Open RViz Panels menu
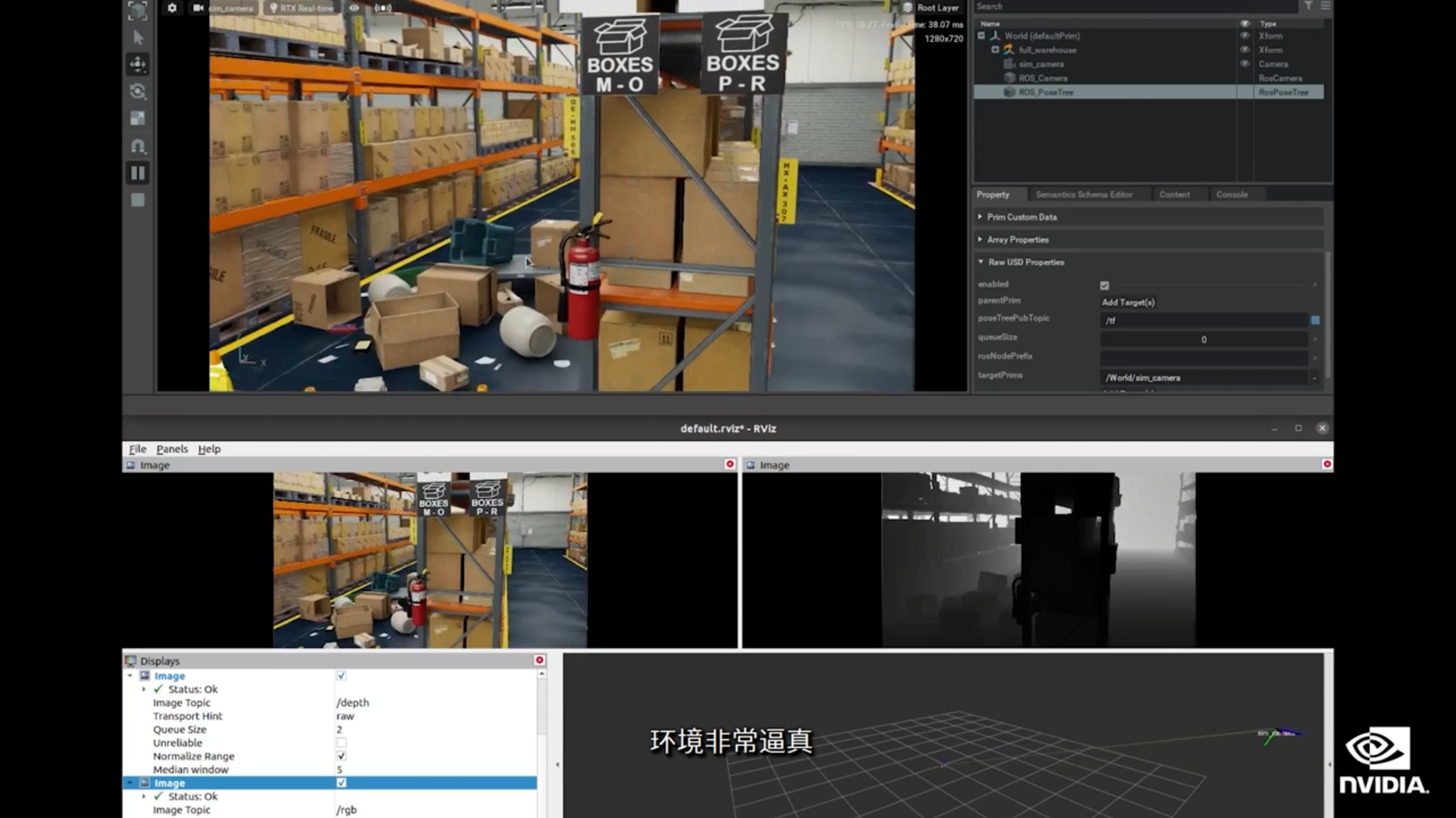 coord(172,449)
